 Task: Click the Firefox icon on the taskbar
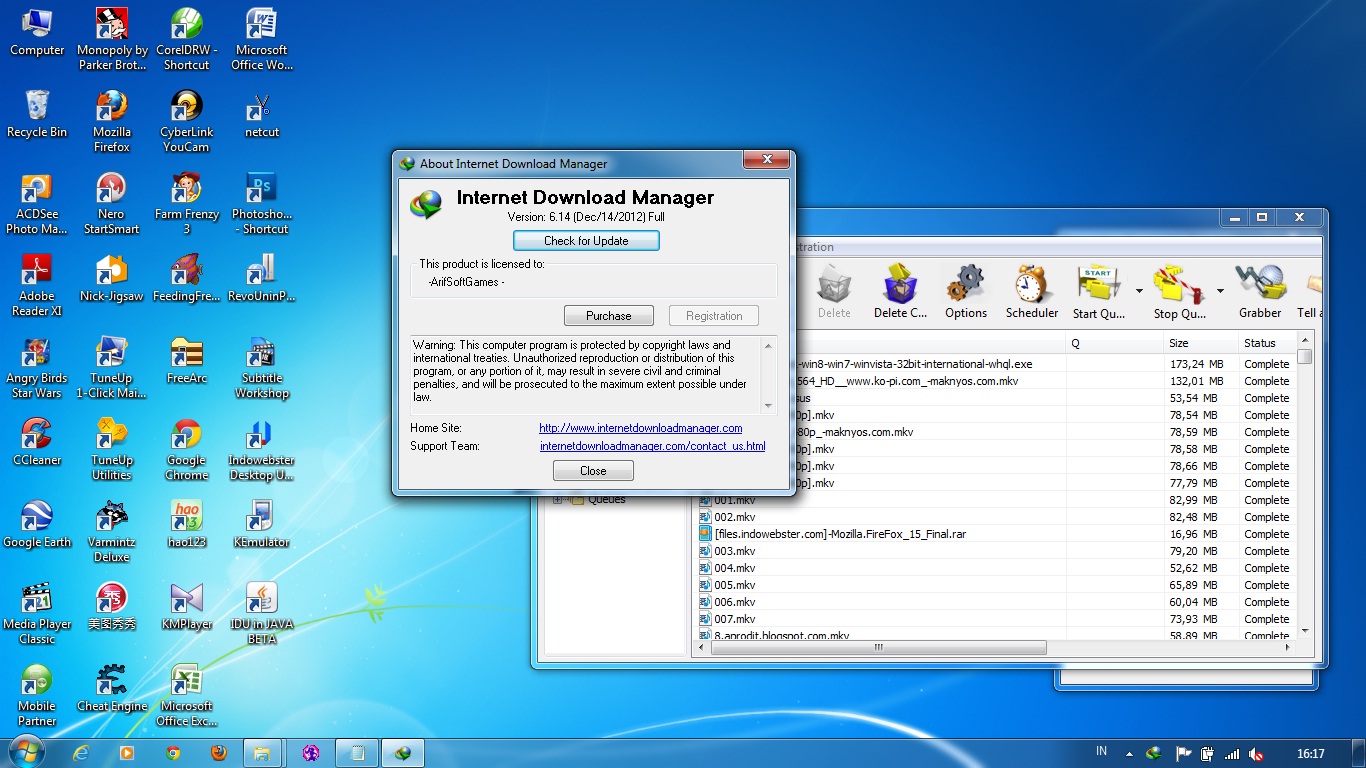(x=218, y=753)
